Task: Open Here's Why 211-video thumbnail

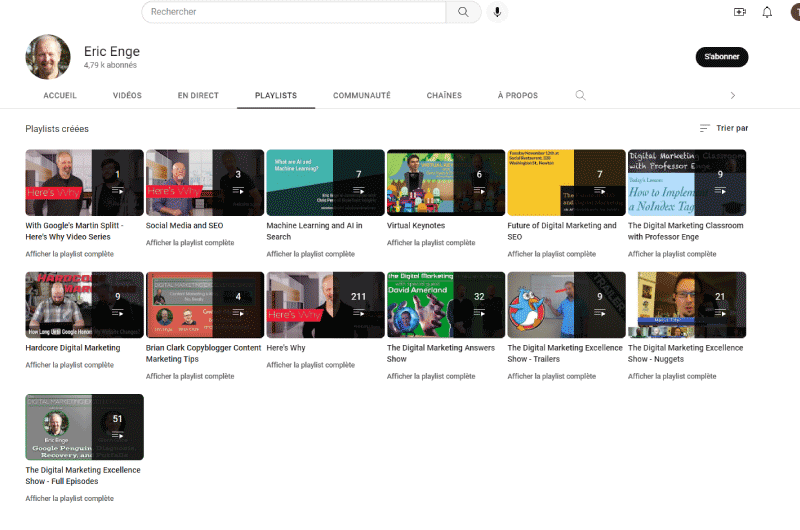Action: pyautogui.click(x=326, y=305)
